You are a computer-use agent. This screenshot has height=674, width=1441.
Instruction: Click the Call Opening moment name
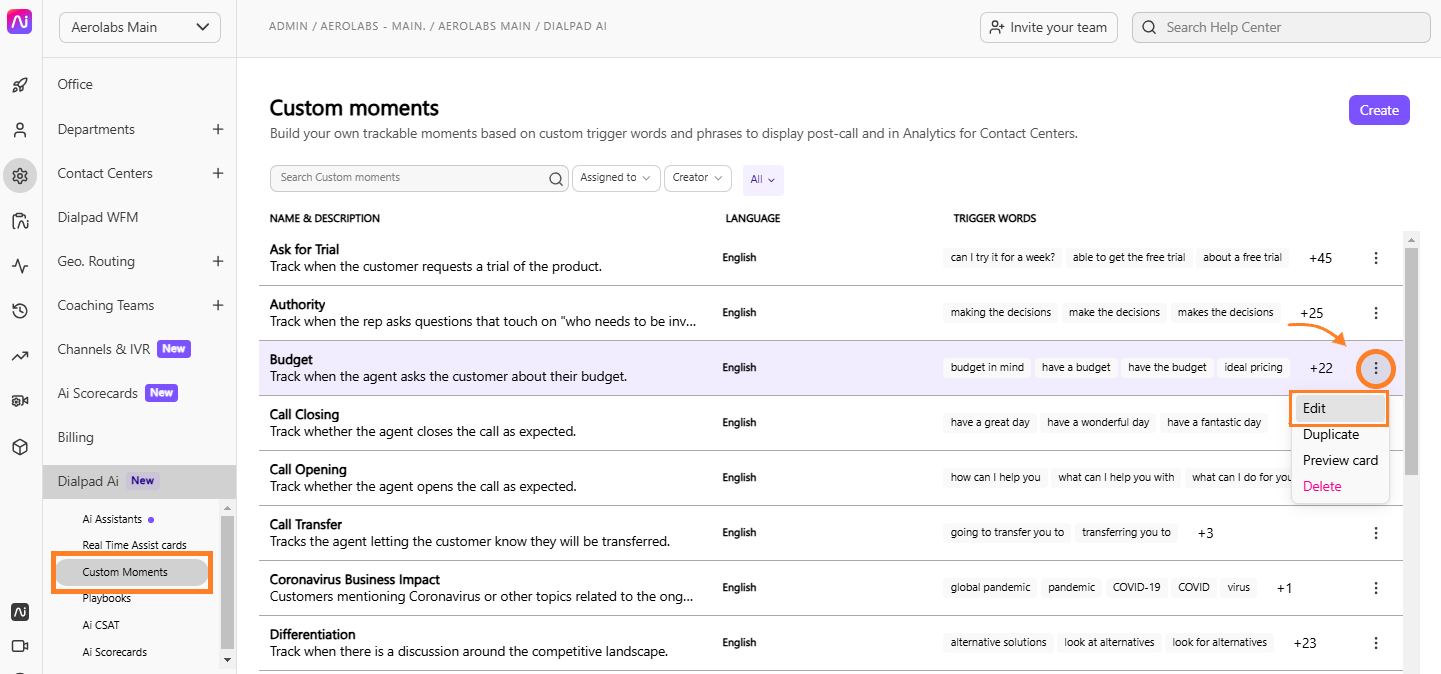pyautogui.click(x=308, y=469)
